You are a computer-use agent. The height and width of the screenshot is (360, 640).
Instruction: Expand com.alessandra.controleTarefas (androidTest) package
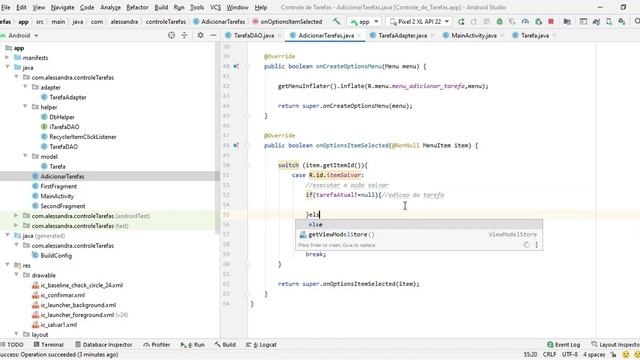16,216
